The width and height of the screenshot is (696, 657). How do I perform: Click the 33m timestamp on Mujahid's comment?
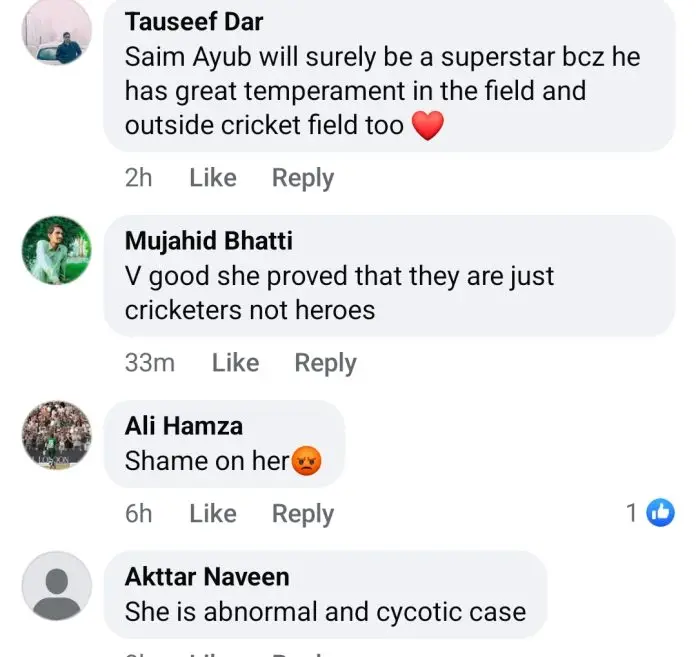coord(150,363)
